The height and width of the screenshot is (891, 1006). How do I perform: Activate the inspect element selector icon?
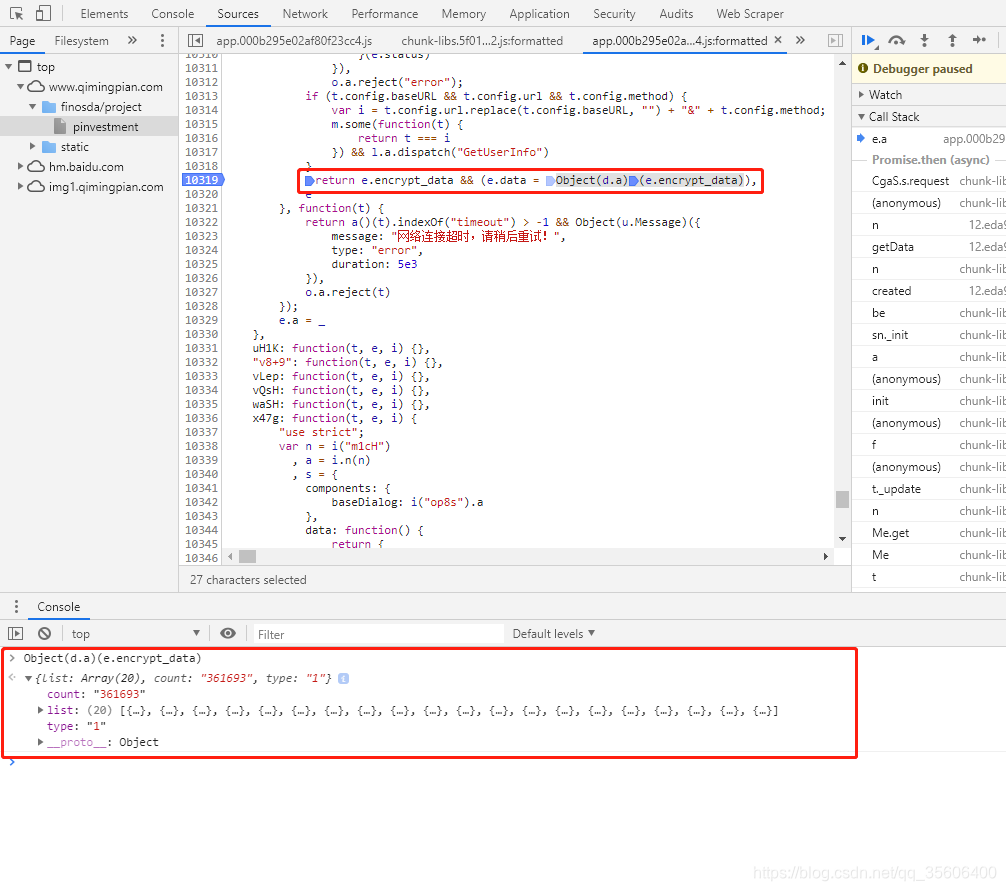tap(17, 13)
